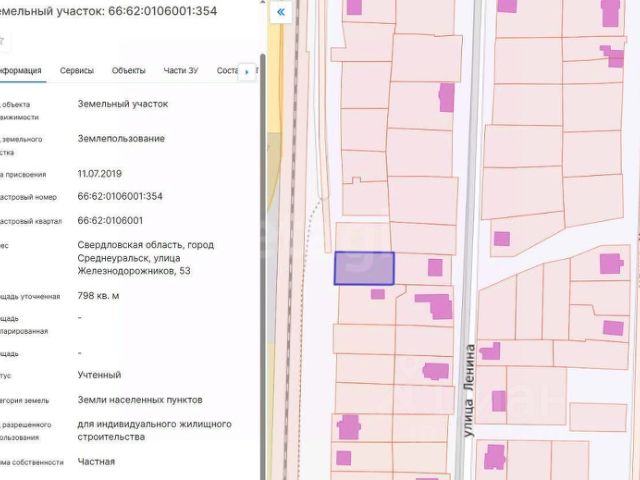Select the Информация tab
640x480 pixels.
click(x=21, y=70)
